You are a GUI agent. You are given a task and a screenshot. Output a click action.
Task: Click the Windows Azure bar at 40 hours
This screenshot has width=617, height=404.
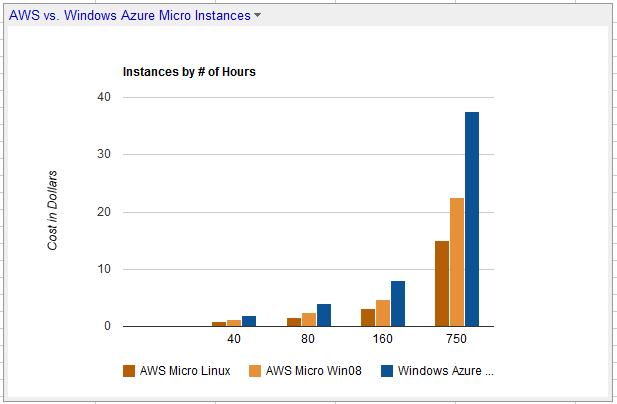coord(249,321)
